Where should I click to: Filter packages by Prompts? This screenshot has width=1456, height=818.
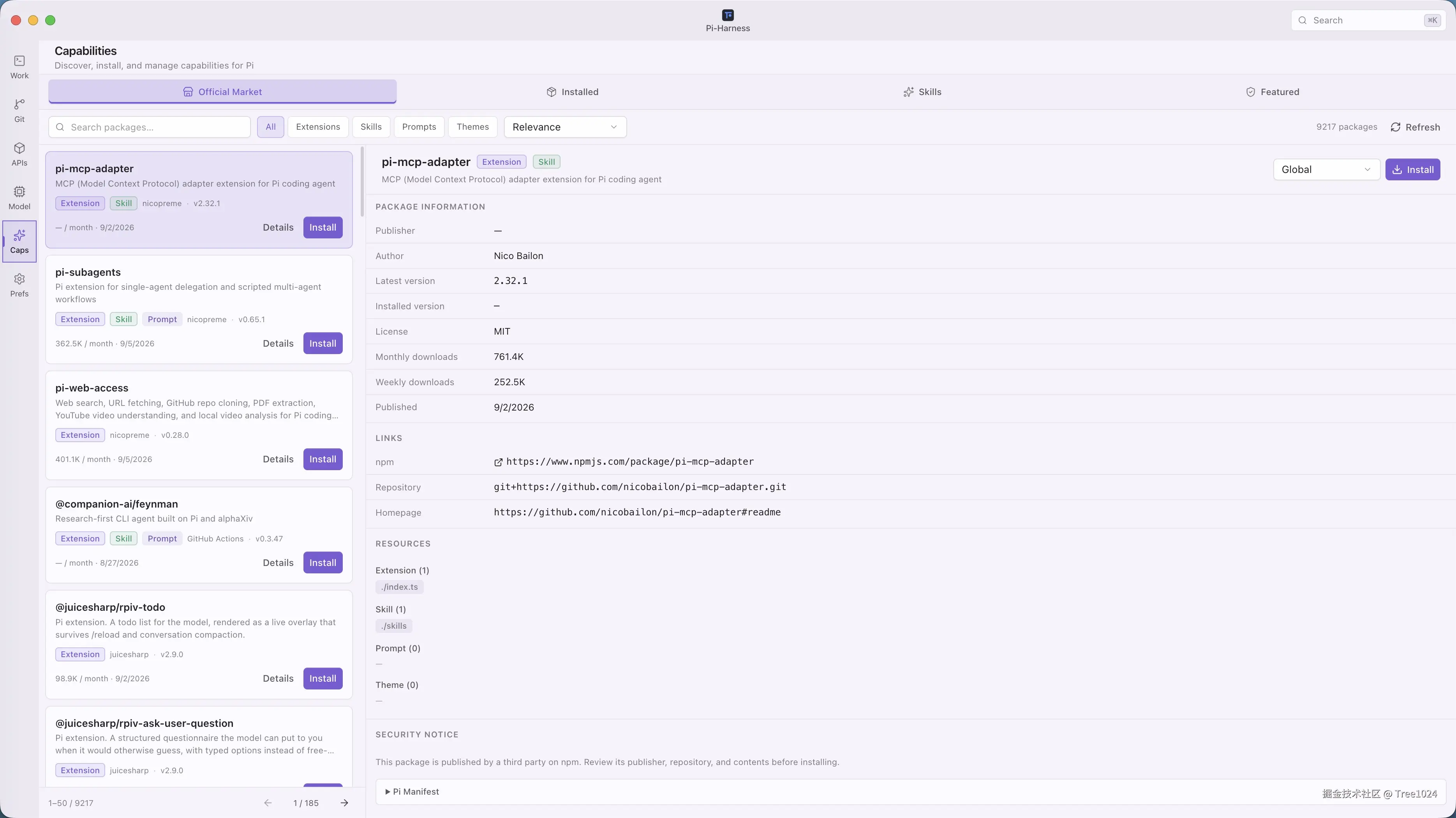point(419,127)
